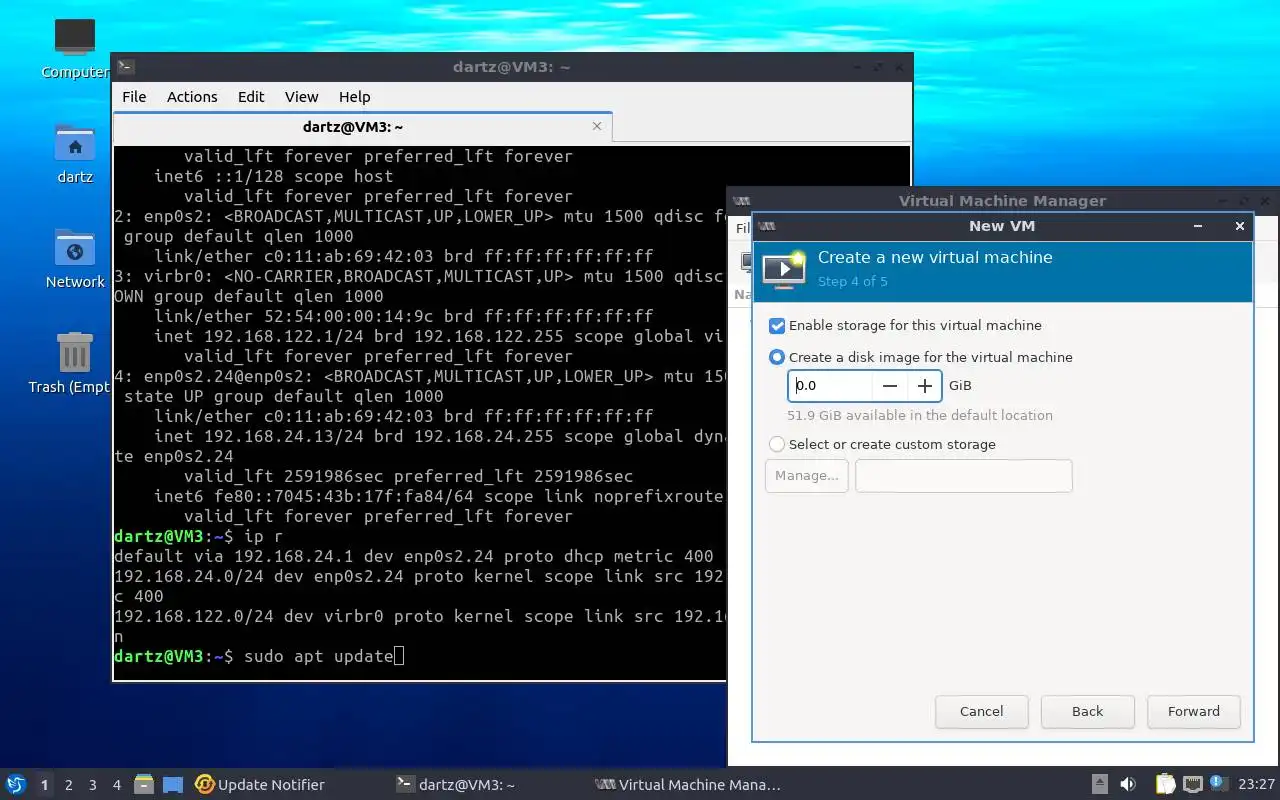Screen dimensions: 1280x800
Task: Open the volume control tray icon
Action: point(1128,784)
